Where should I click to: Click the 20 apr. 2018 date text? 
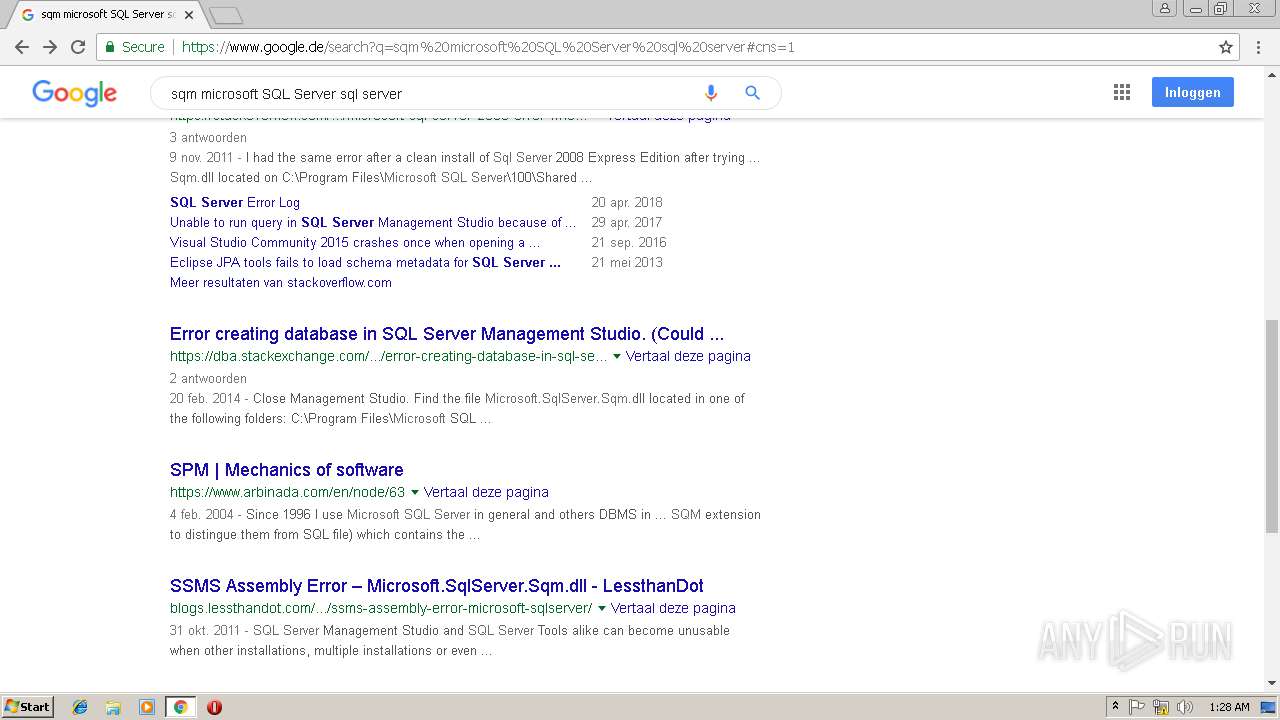click(627, 202)
